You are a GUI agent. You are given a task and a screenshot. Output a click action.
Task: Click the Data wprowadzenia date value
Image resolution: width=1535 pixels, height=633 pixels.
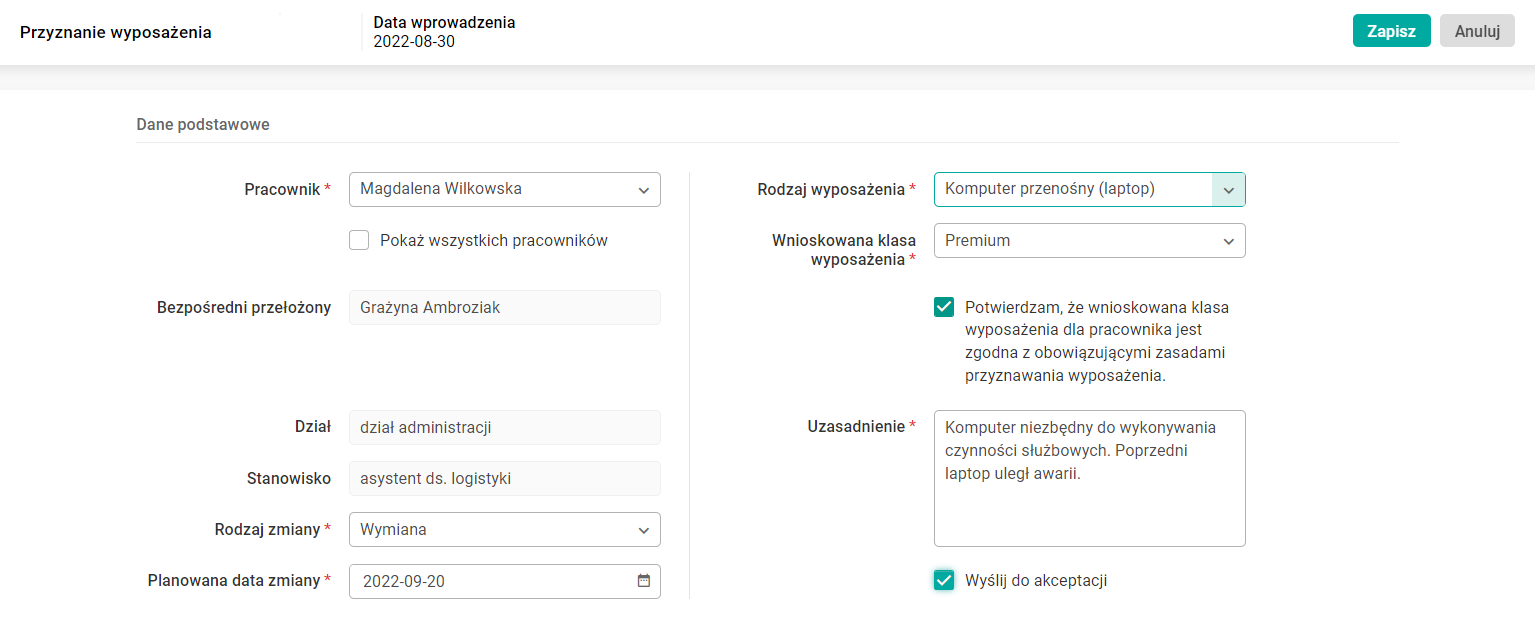coord(414,42)
